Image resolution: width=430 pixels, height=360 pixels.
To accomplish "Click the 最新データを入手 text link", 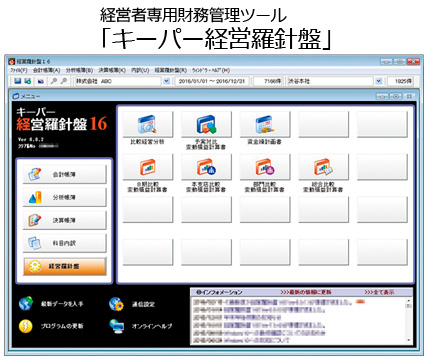I will [x=62, y=304].
